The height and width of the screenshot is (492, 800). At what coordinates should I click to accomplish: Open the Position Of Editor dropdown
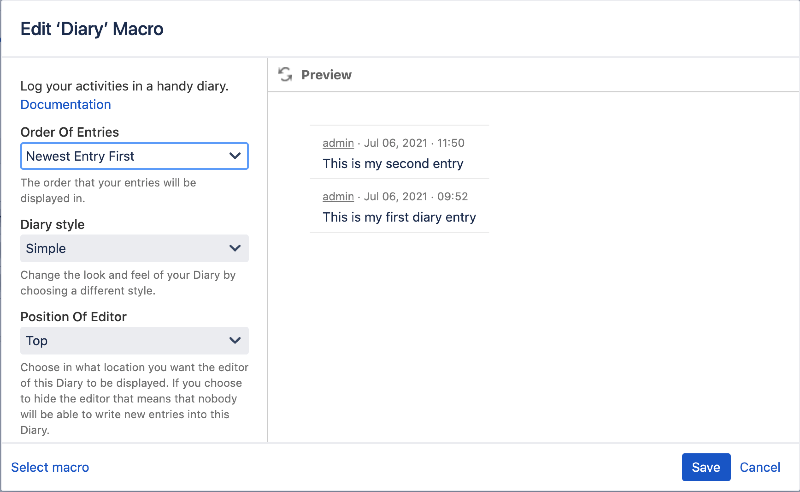point(134,340)
